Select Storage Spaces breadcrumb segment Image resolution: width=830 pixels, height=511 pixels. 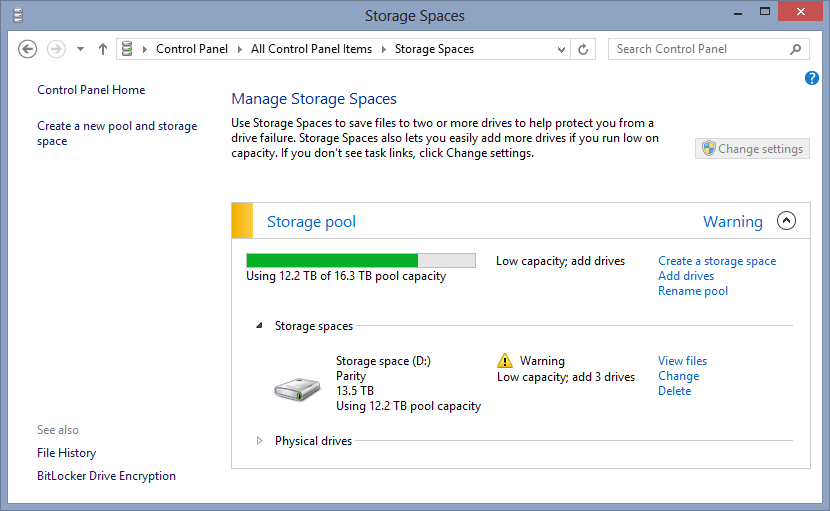pyautogui.click(x=434, y=49)
